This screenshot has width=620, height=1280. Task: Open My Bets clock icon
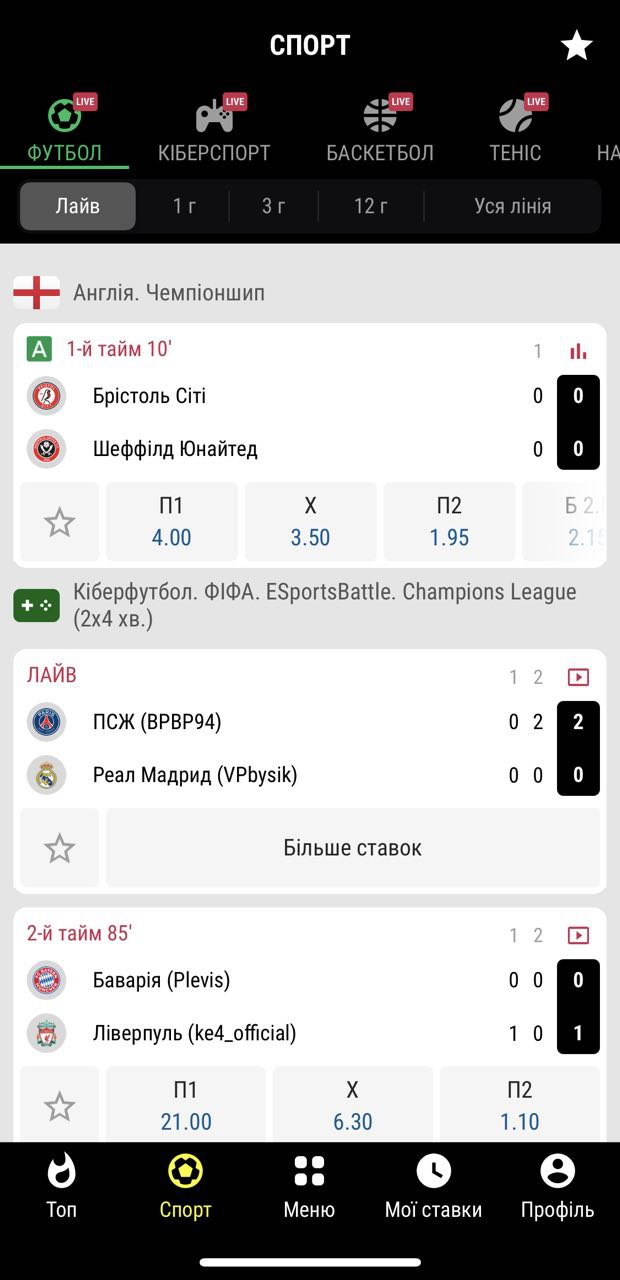pyautogui.click(x=433, y=1186)
